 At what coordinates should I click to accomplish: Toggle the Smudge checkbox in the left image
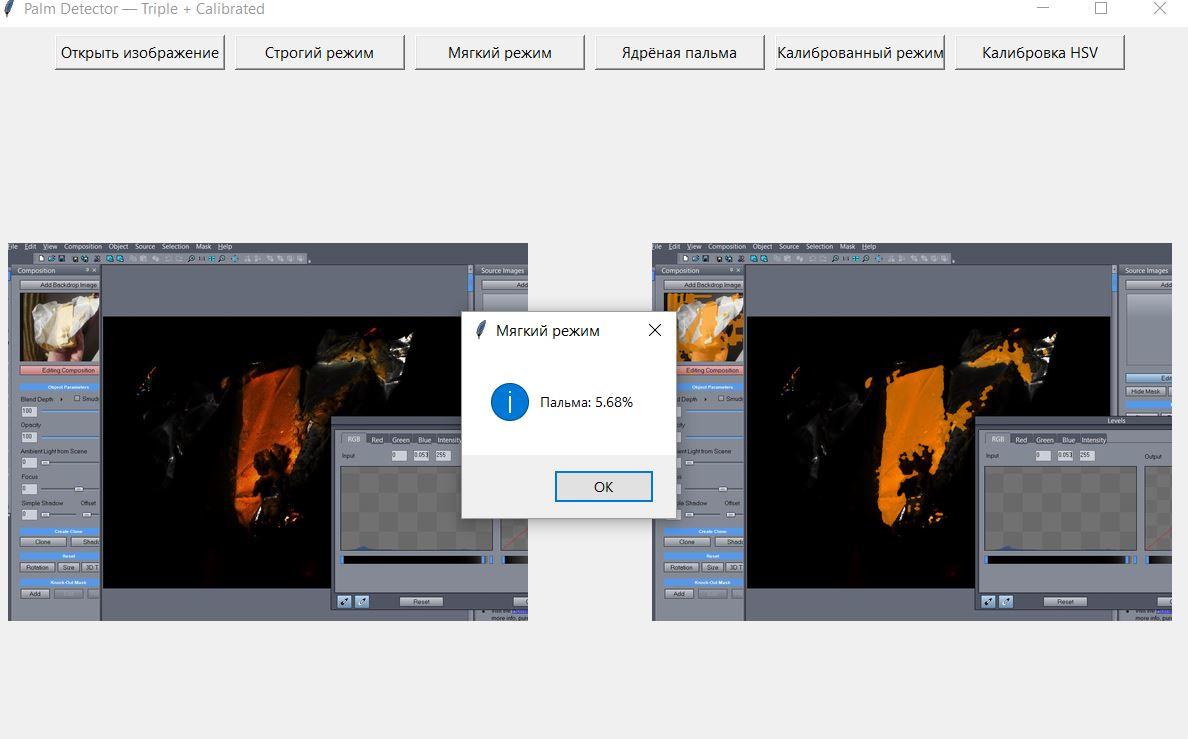click(x=78, y=398)
